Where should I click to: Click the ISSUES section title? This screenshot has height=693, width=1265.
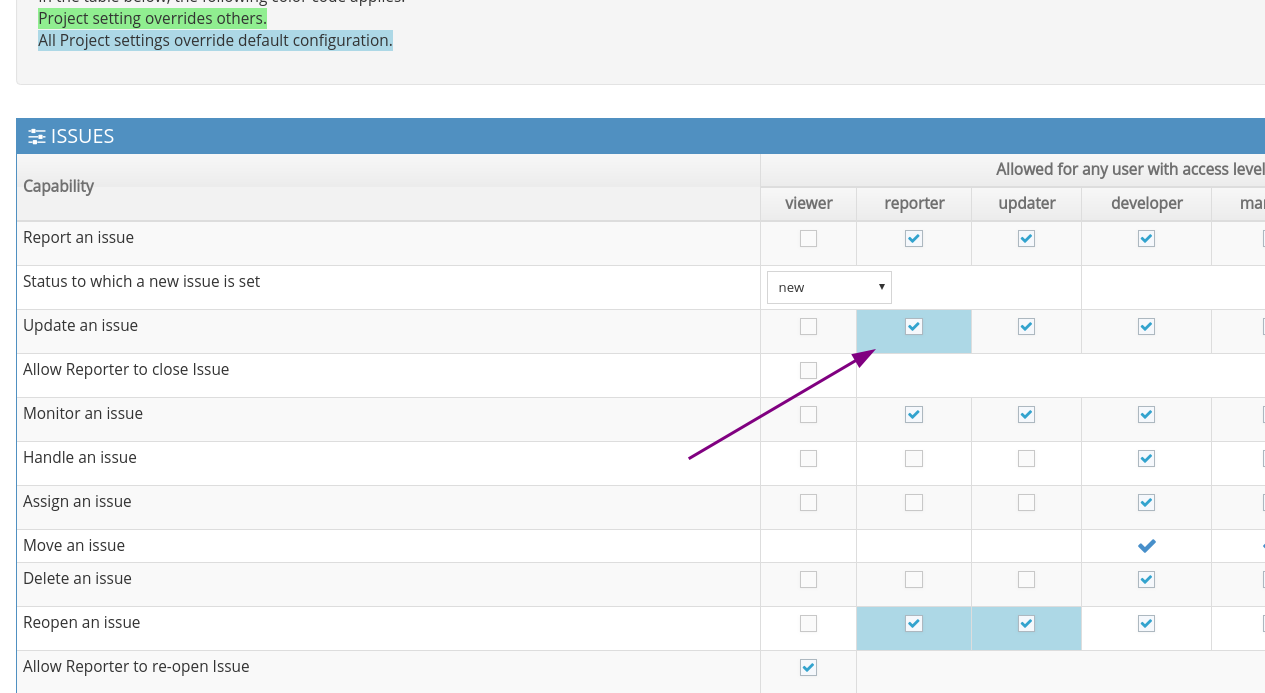click(x=82, y=137)
